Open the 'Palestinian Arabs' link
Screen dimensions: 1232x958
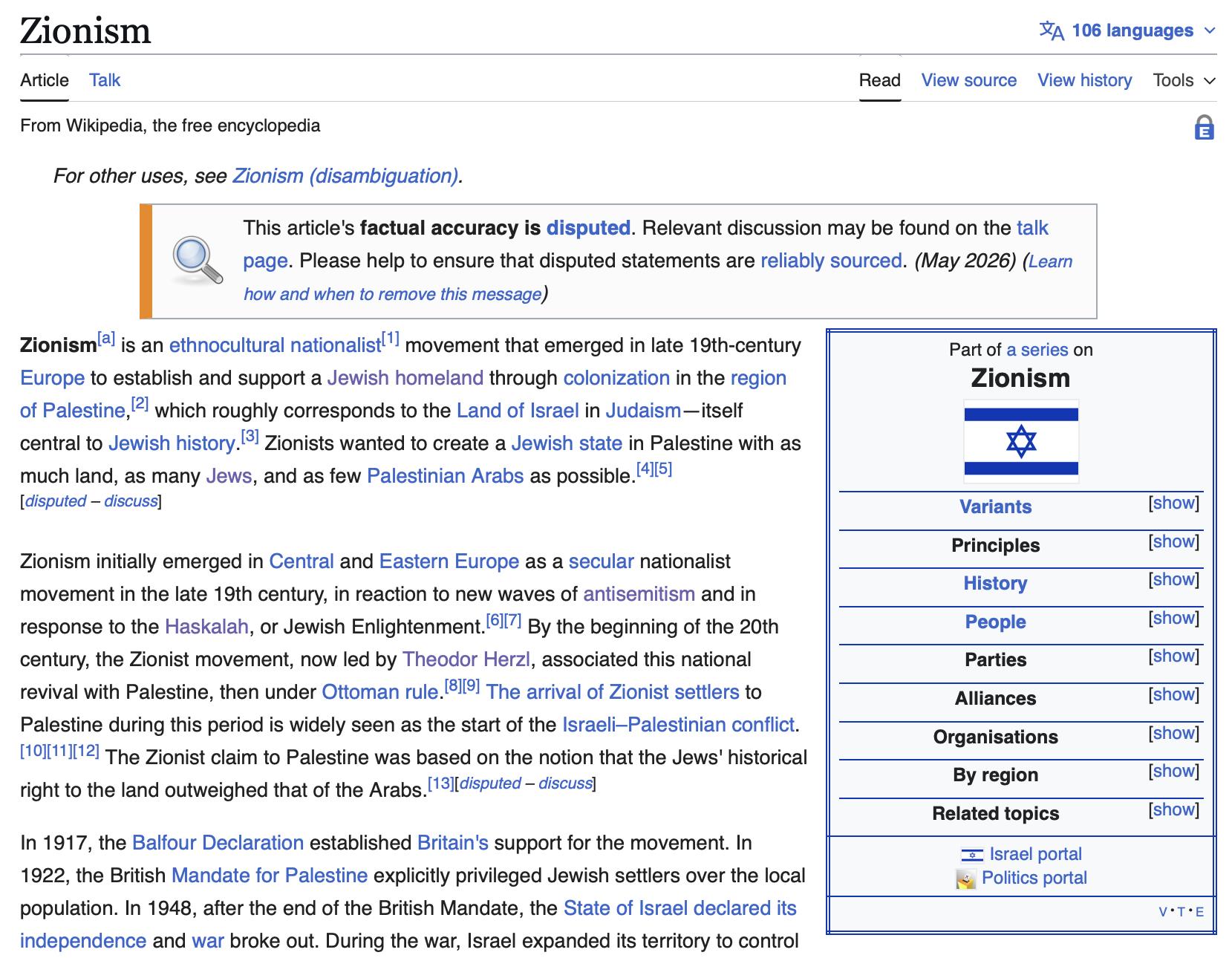point(446,476)
